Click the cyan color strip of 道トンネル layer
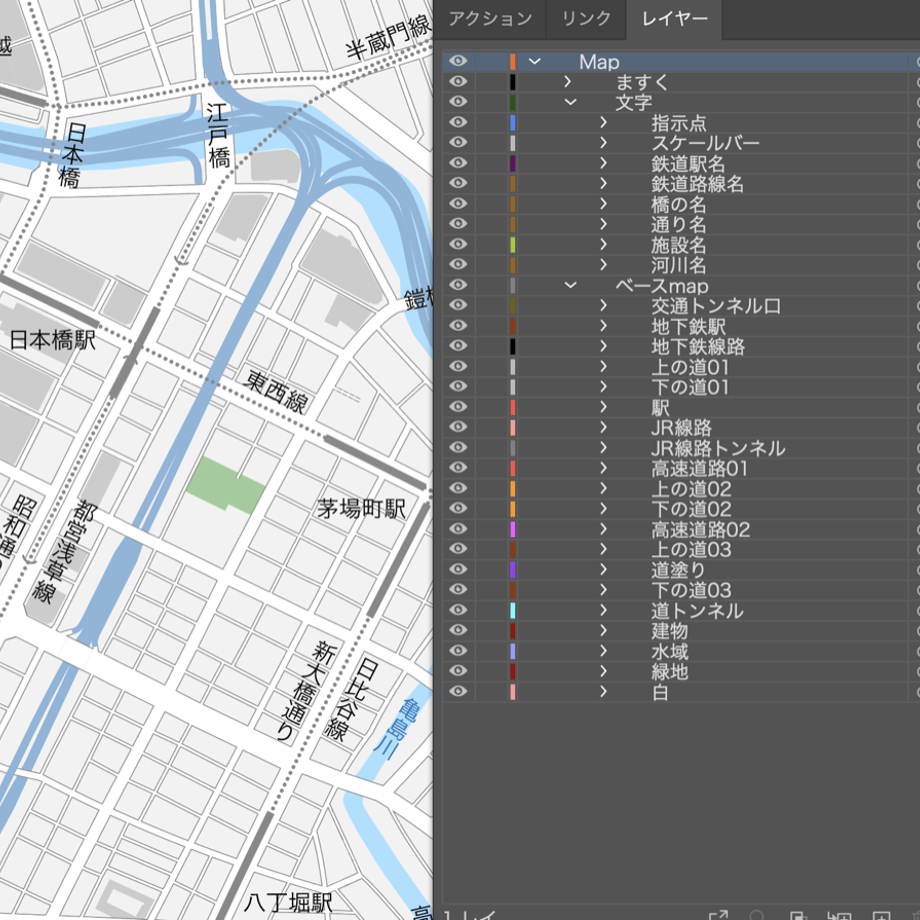The height and width of the screenshot is (920, 920). point(513,611)
